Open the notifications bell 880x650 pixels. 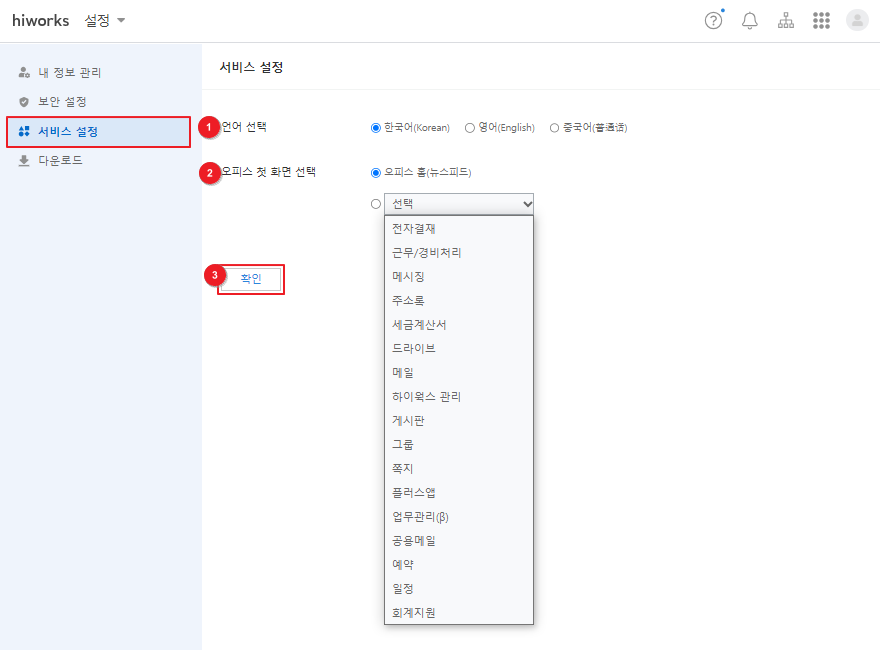point(750,21)
